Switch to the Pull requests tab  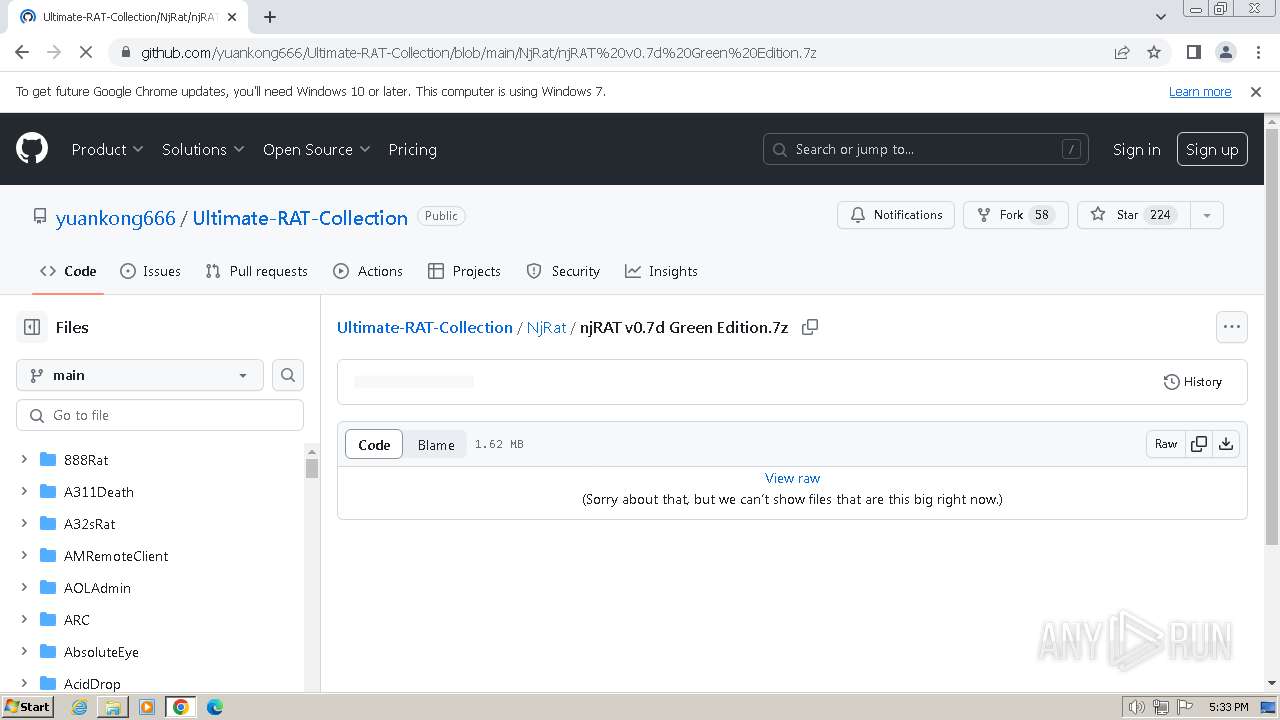256,271
